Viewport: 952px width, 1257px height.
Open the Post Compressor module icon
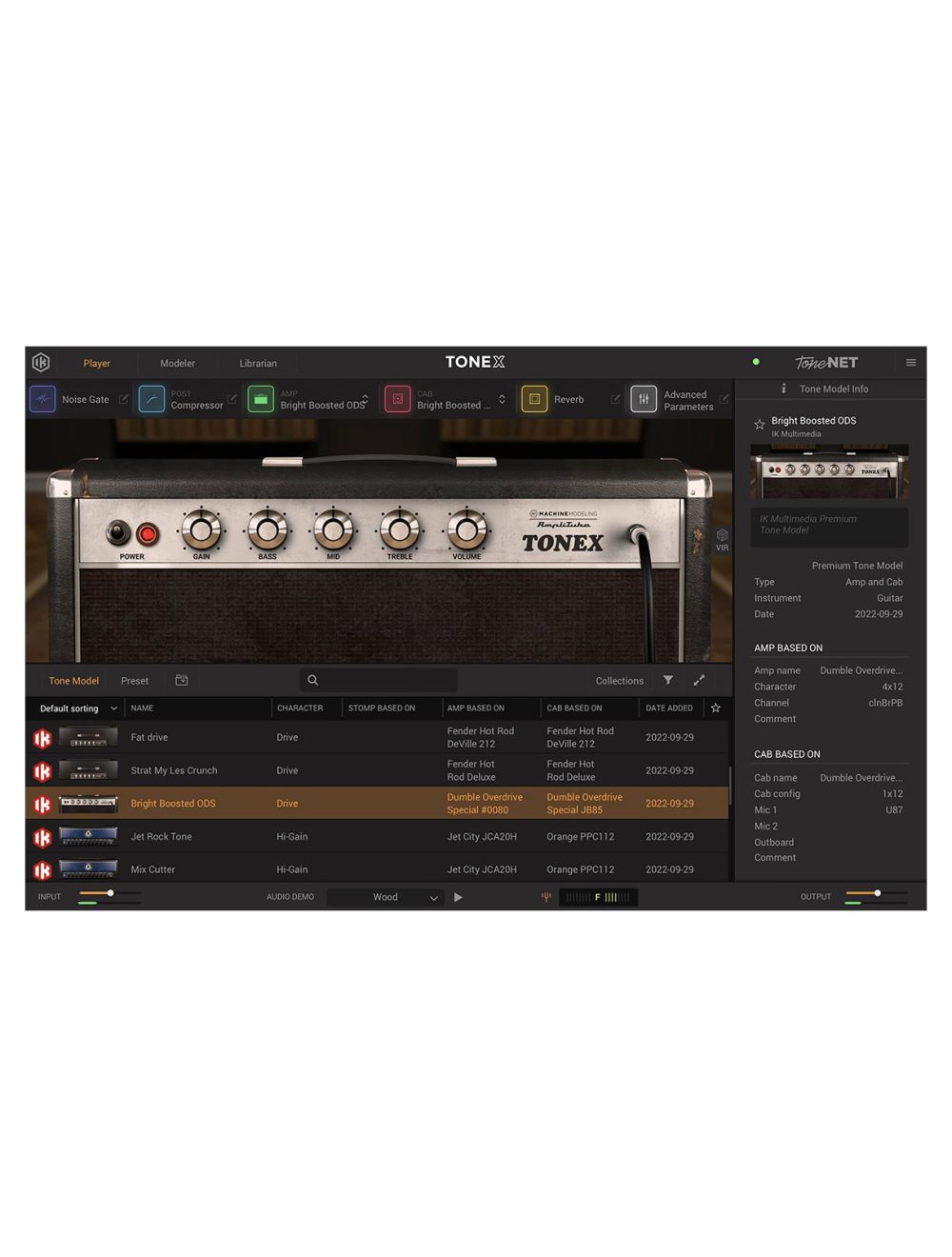[x=152, y=399]
